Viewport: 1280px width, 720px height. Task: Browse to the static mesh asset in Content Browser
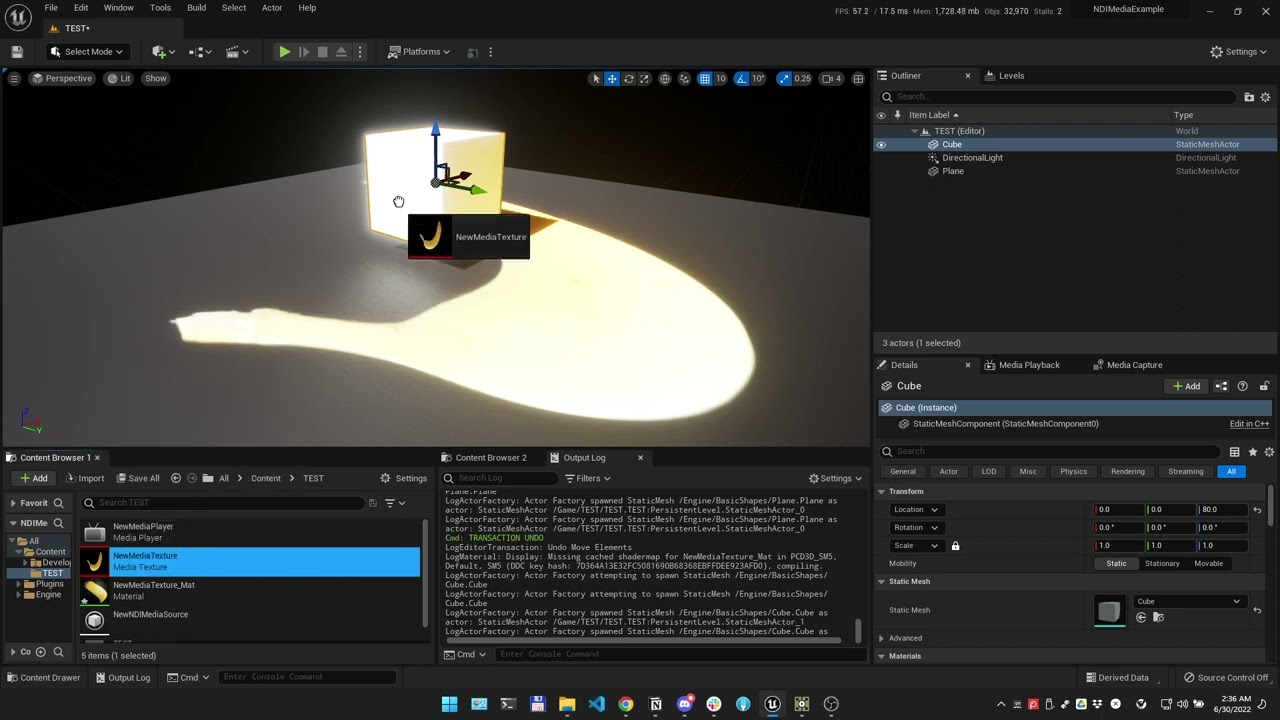coord(1158,617)
